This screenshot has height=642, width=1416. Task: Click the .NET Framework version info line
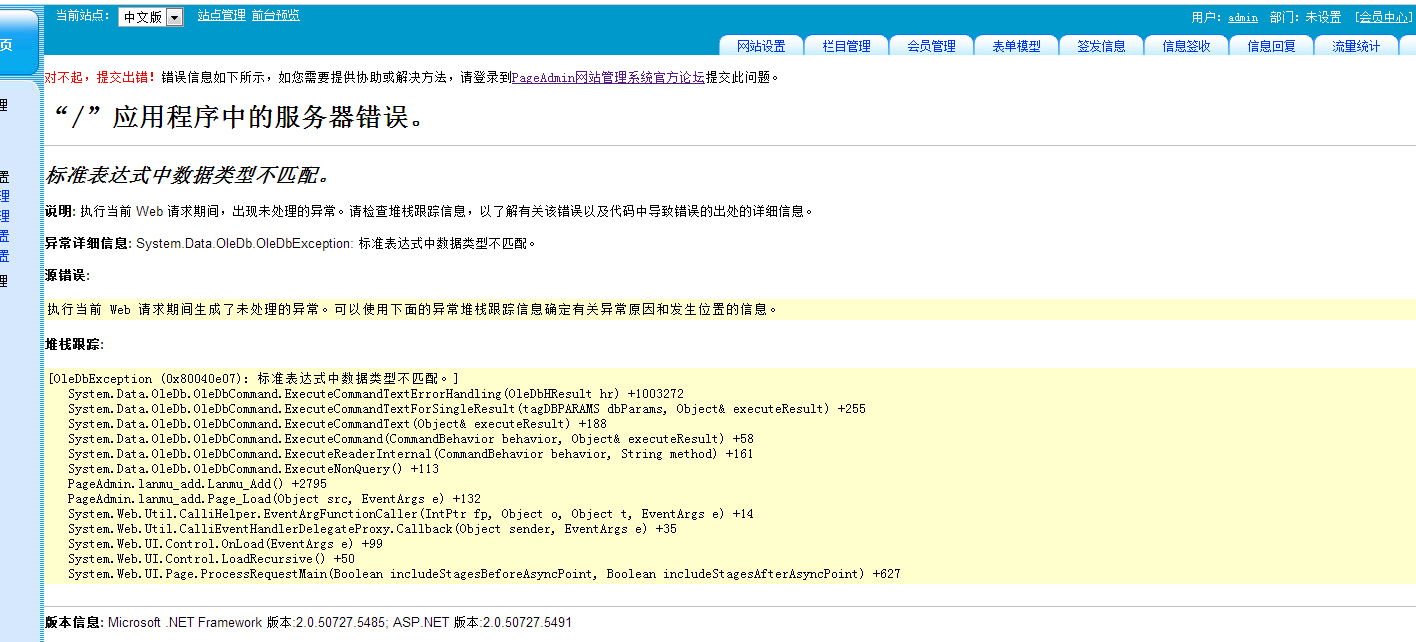pos(309,622)
